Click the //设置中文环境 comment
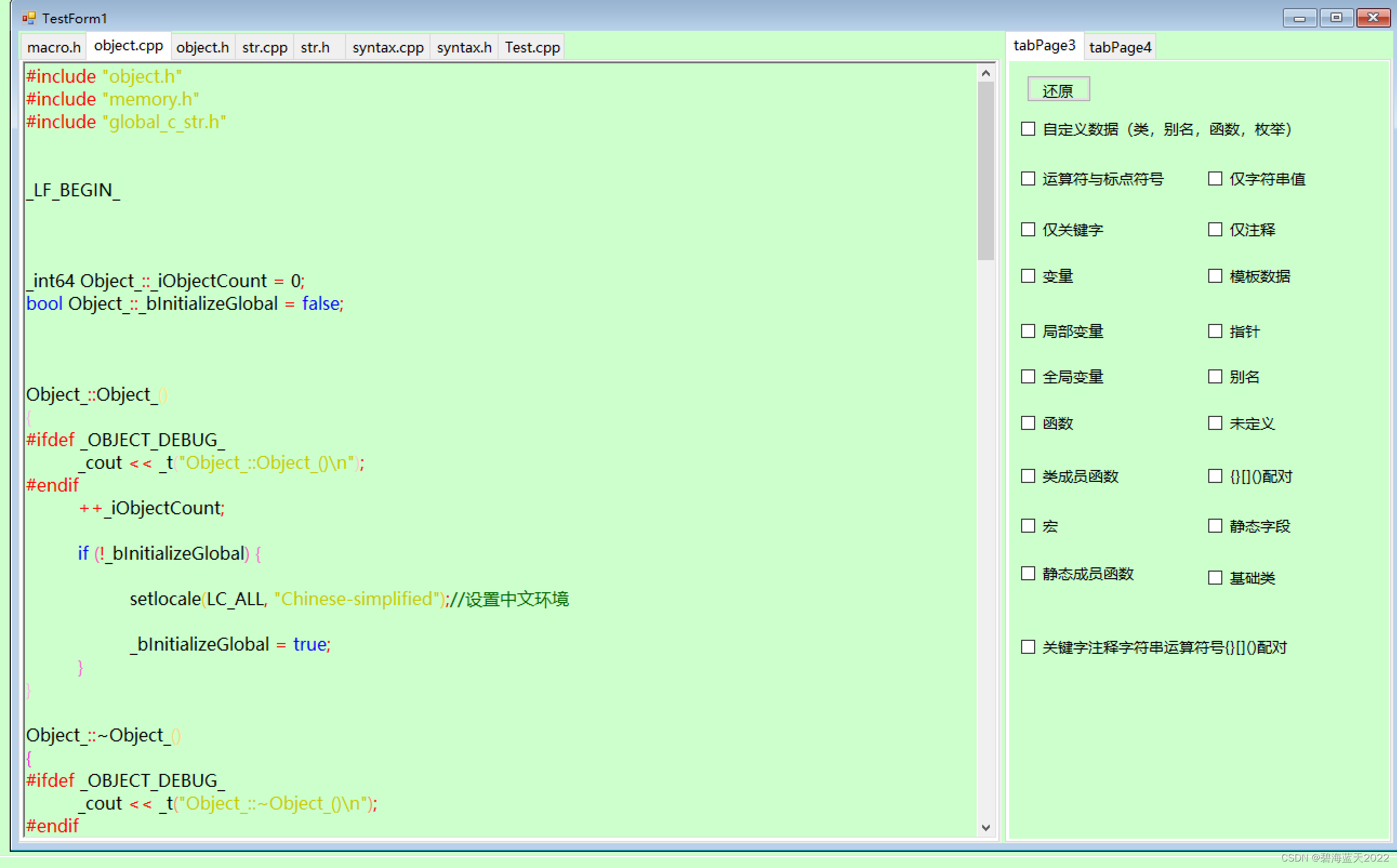The image size is (1397, 868). [509, 599]
